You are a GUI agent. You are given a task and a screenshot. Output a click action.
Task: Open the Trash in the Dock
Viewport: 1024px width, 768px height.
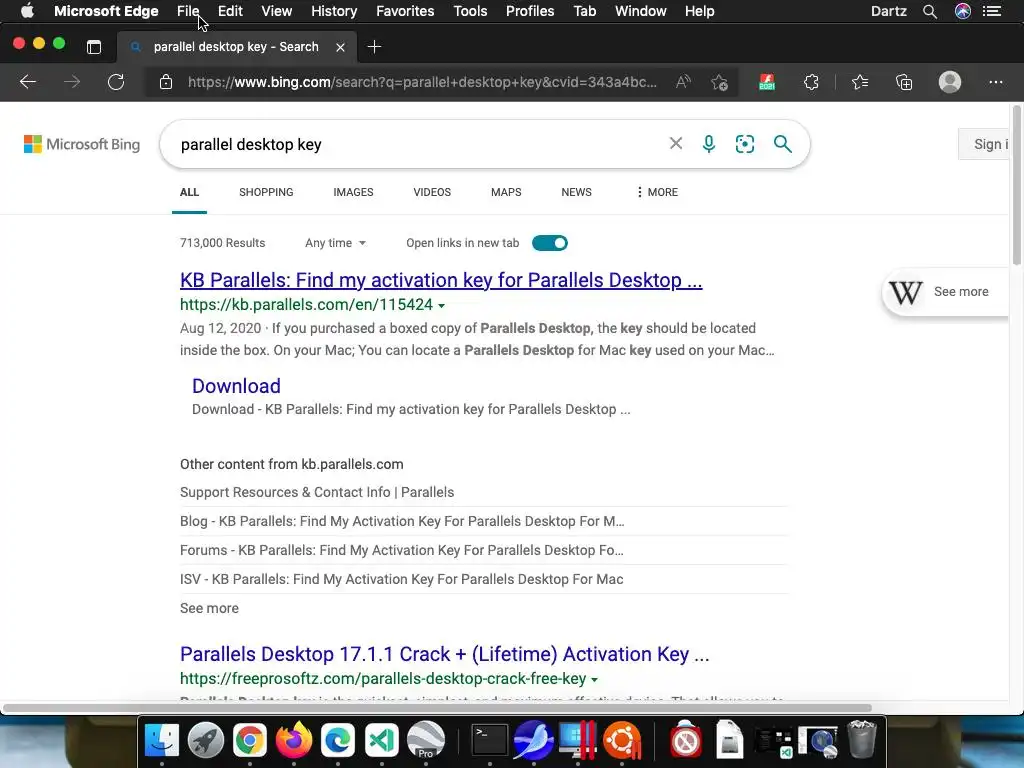861,740
